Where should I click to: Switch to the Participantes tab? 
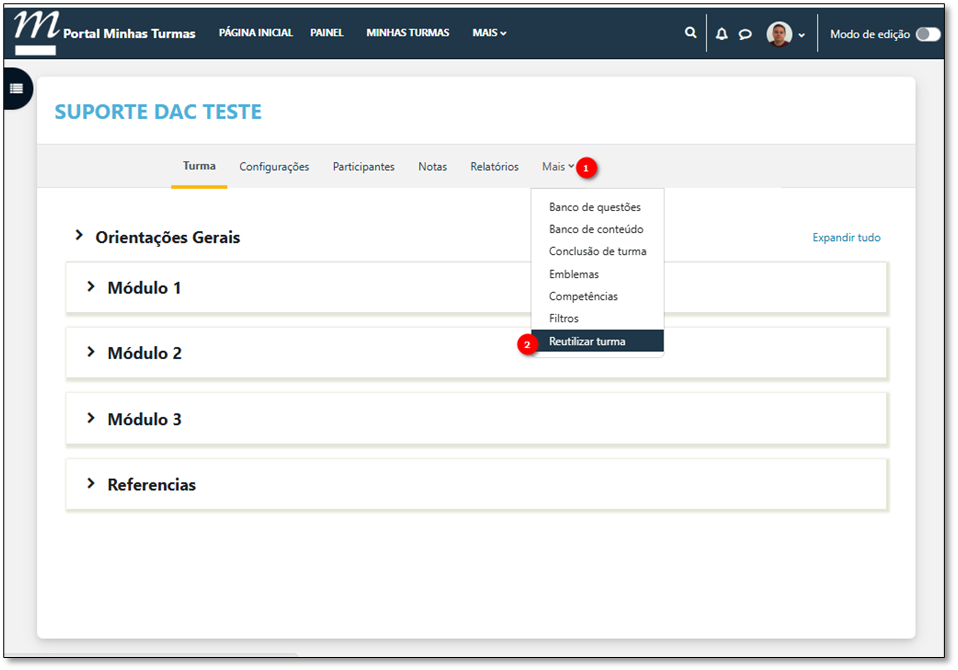pyautogui.click(x=363, y=167)
